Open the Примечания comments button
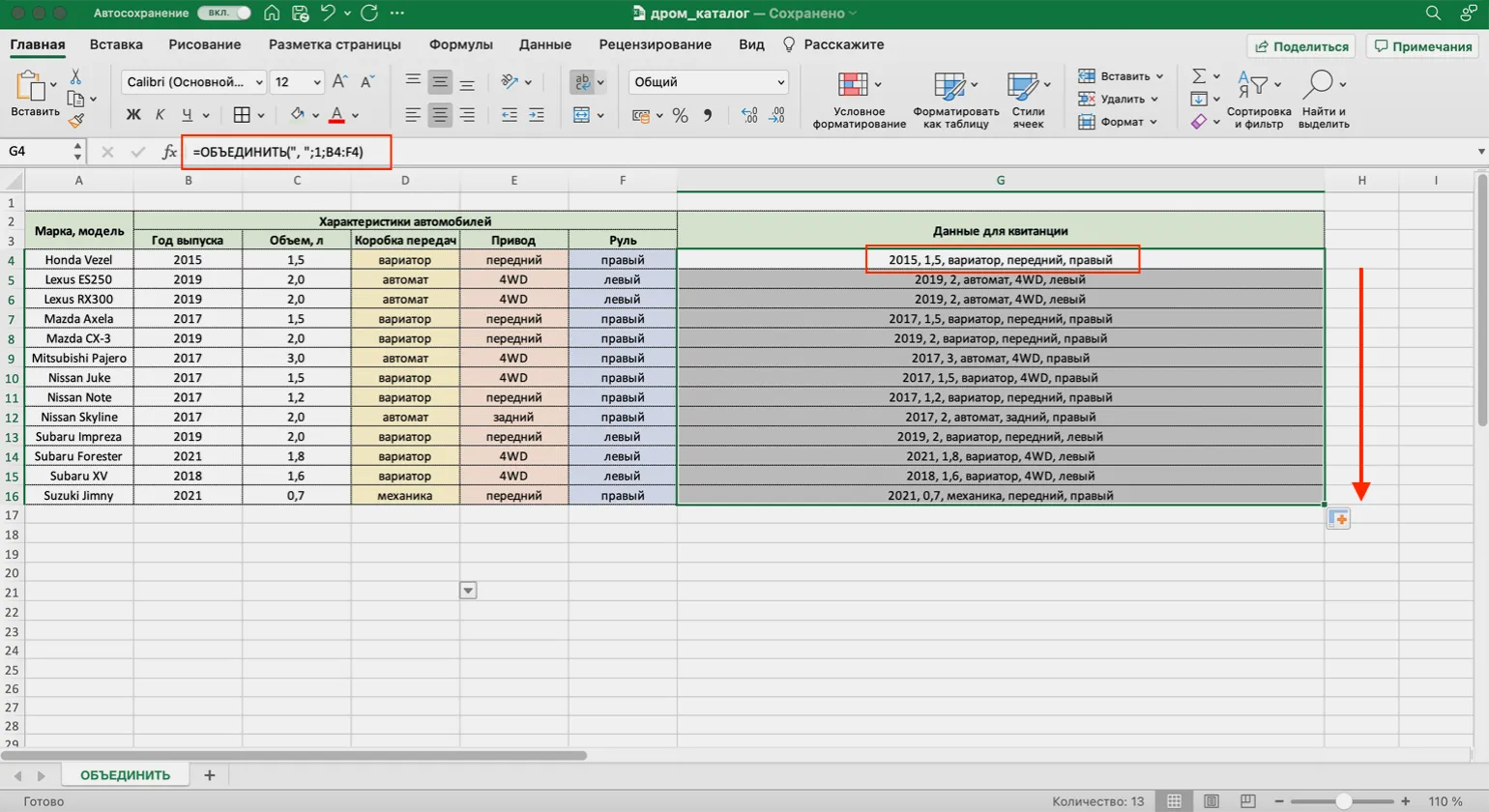 [x=1423, y=46]
